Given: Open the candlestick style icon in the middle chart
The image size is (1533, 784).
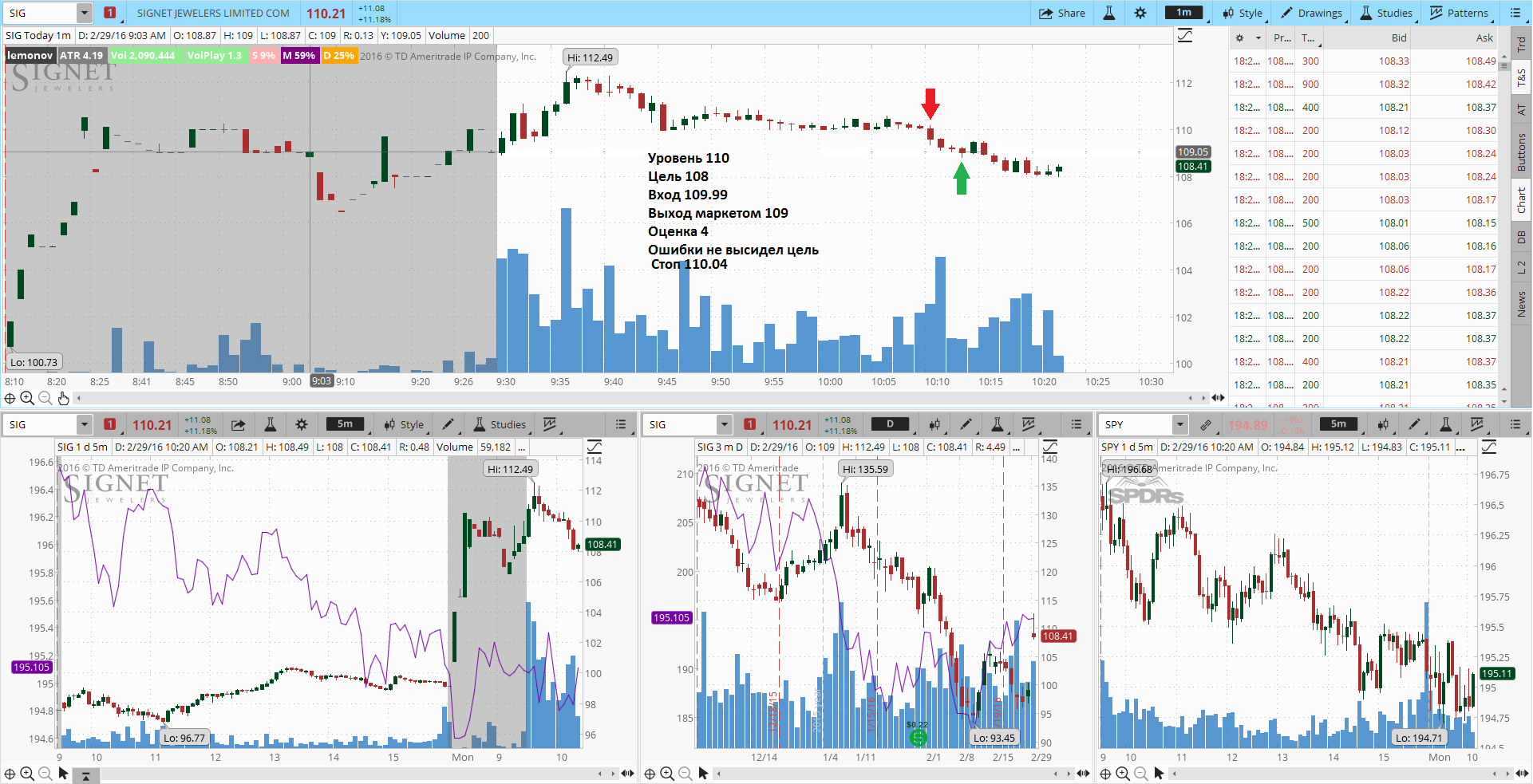Looking at the screenshot, I should point(934,424).
